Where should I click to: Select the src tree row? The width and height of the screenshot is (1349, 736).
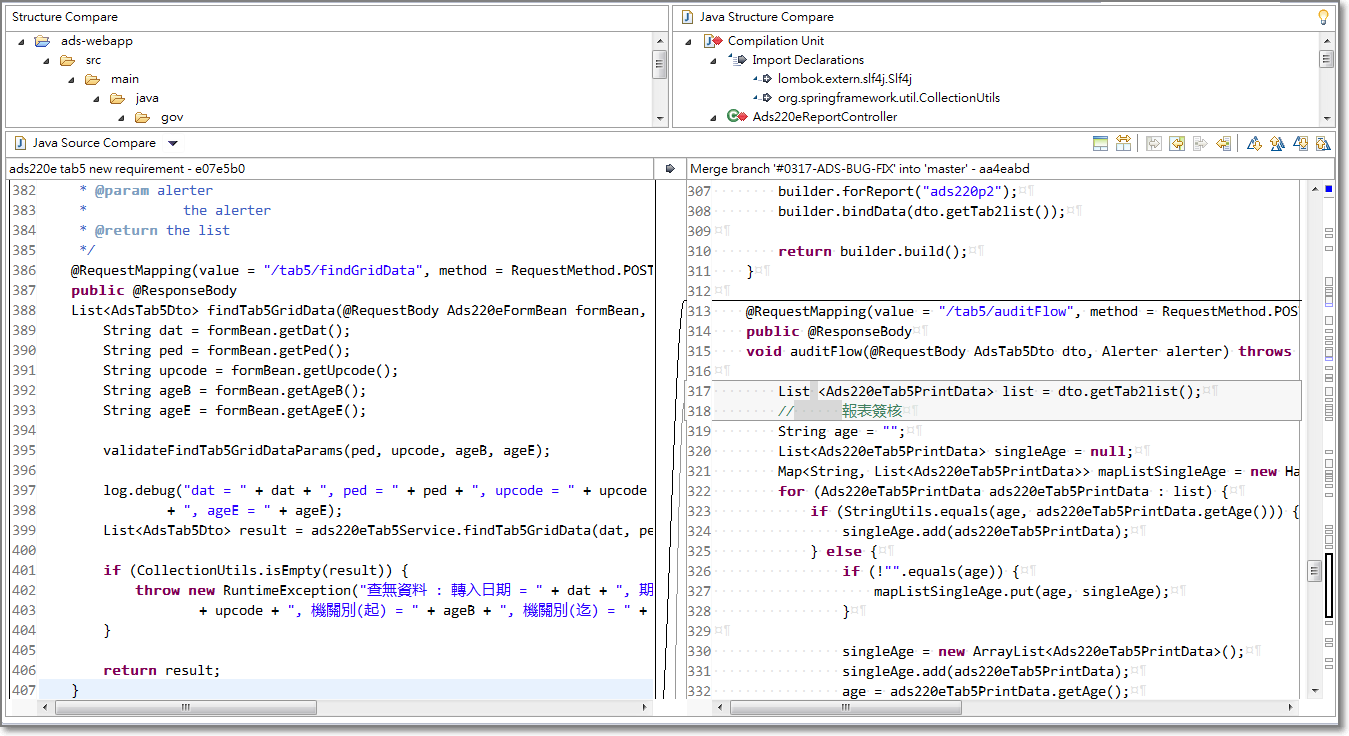(93, 60)
